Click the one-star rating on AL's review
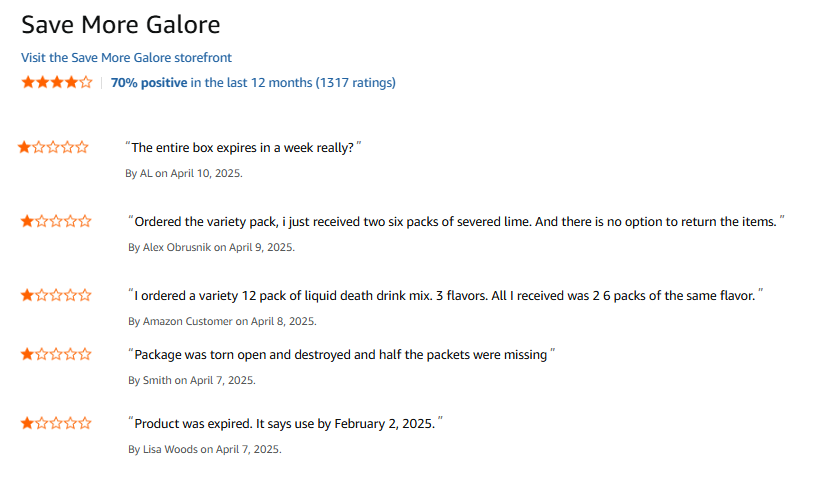This screenshot has height=478, width=818. point(53,147)
